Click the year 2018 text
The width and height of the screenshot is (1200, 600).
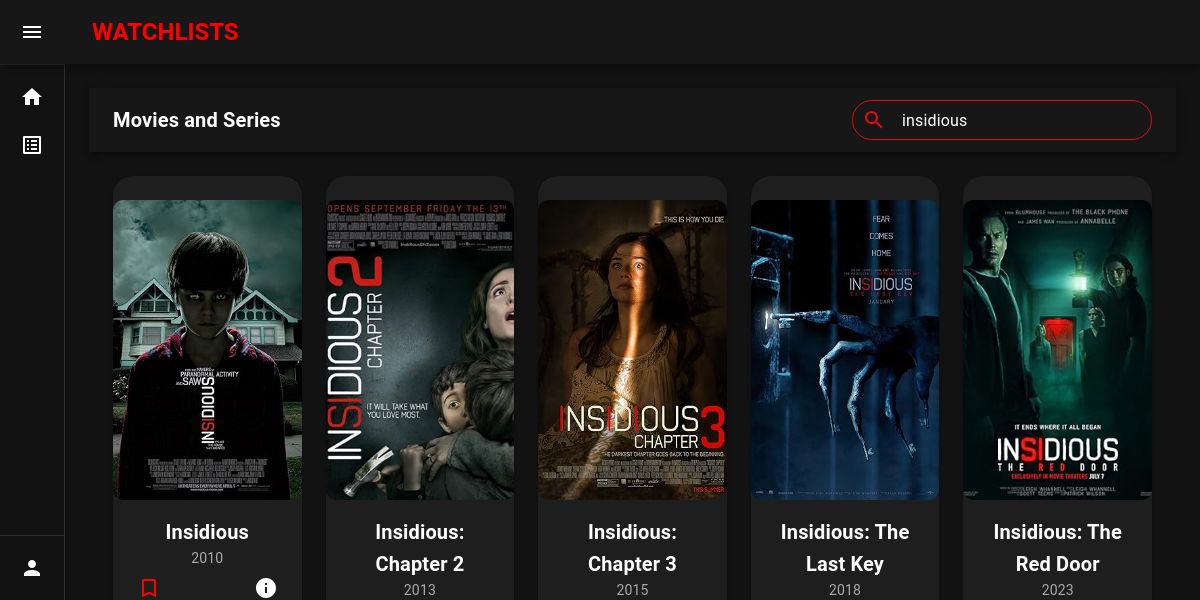(845, 590)
